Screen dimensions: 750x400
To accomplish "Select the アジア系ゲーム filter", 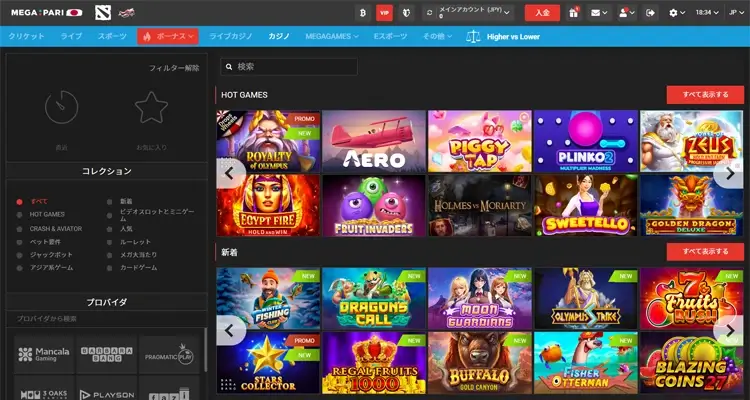I will click(x=51, y=268).
